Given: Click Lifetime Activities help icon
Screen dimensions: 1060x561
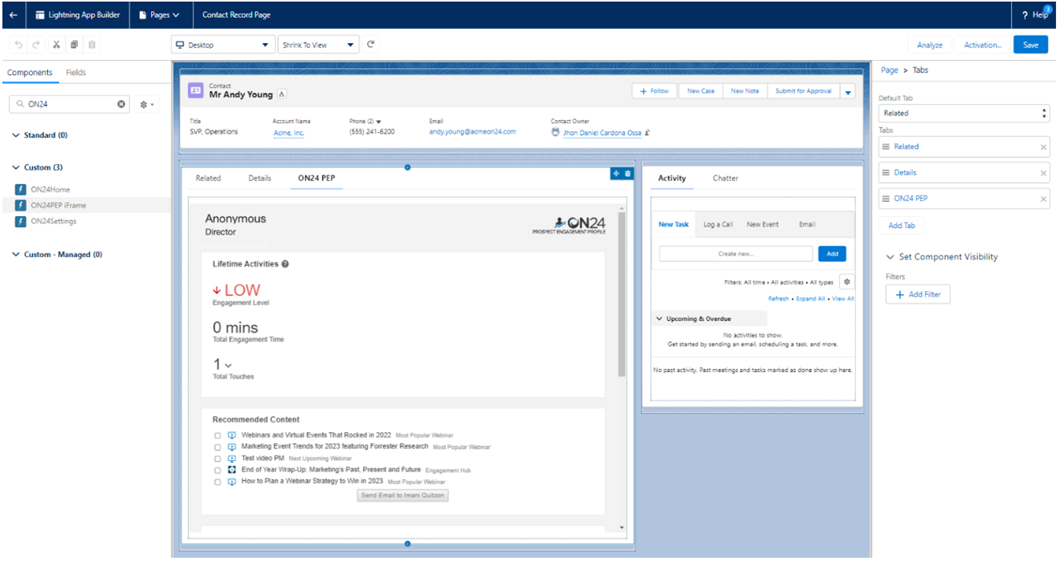Looking at the screenshot, I should [x=285, y=264].
